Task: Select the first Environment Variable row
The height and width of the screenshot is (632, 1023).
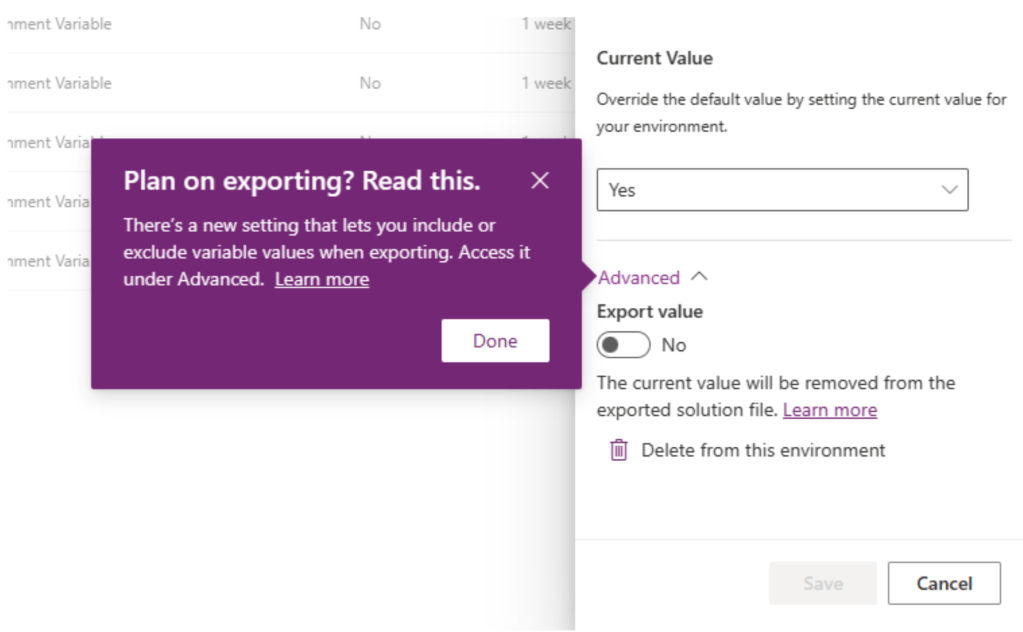Action: [x=60, y=24]
